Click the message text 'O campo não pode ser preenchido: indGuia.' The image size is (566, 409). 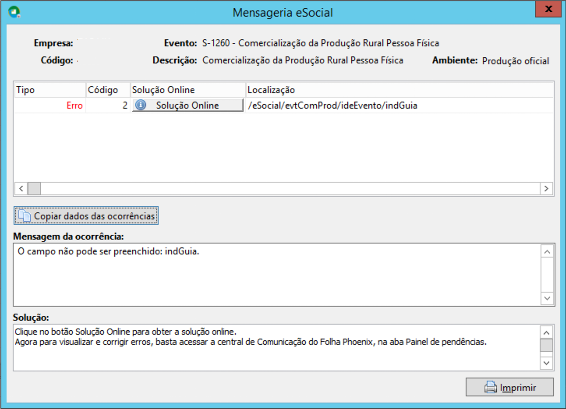(x=108, y=251)
